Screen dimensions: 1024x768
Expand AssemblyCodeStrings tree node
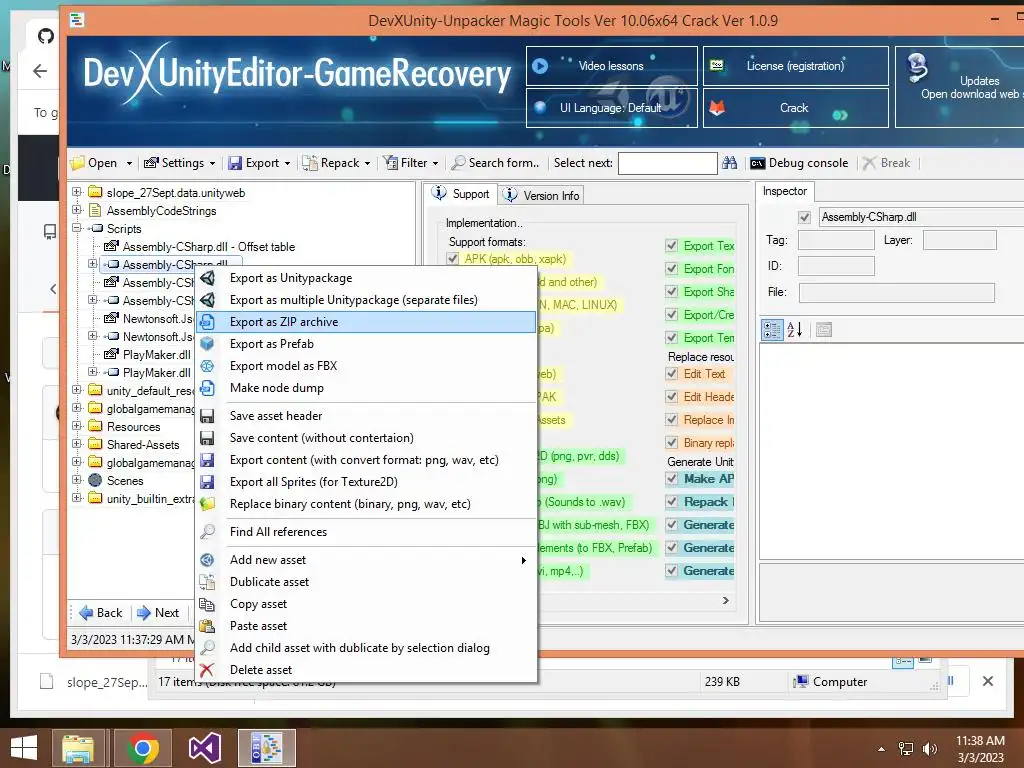(x=76, y=210)
